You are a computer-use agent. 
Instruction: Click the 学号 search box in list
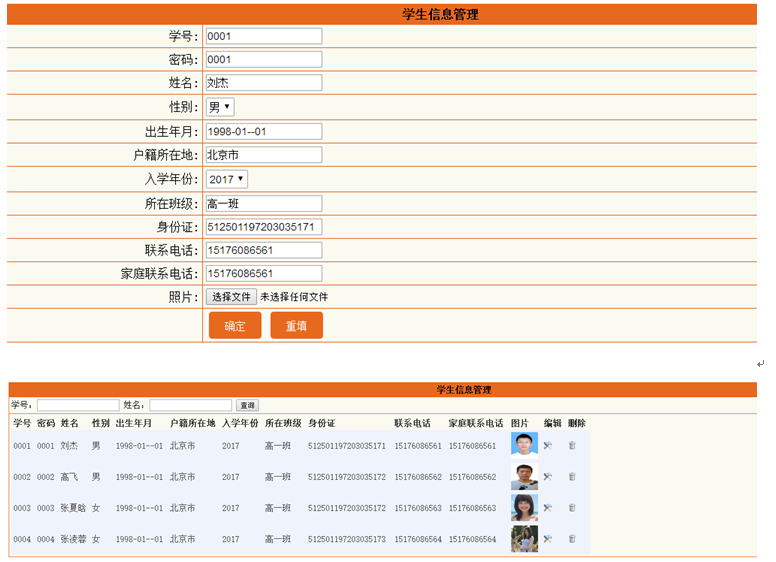(78, 405)
